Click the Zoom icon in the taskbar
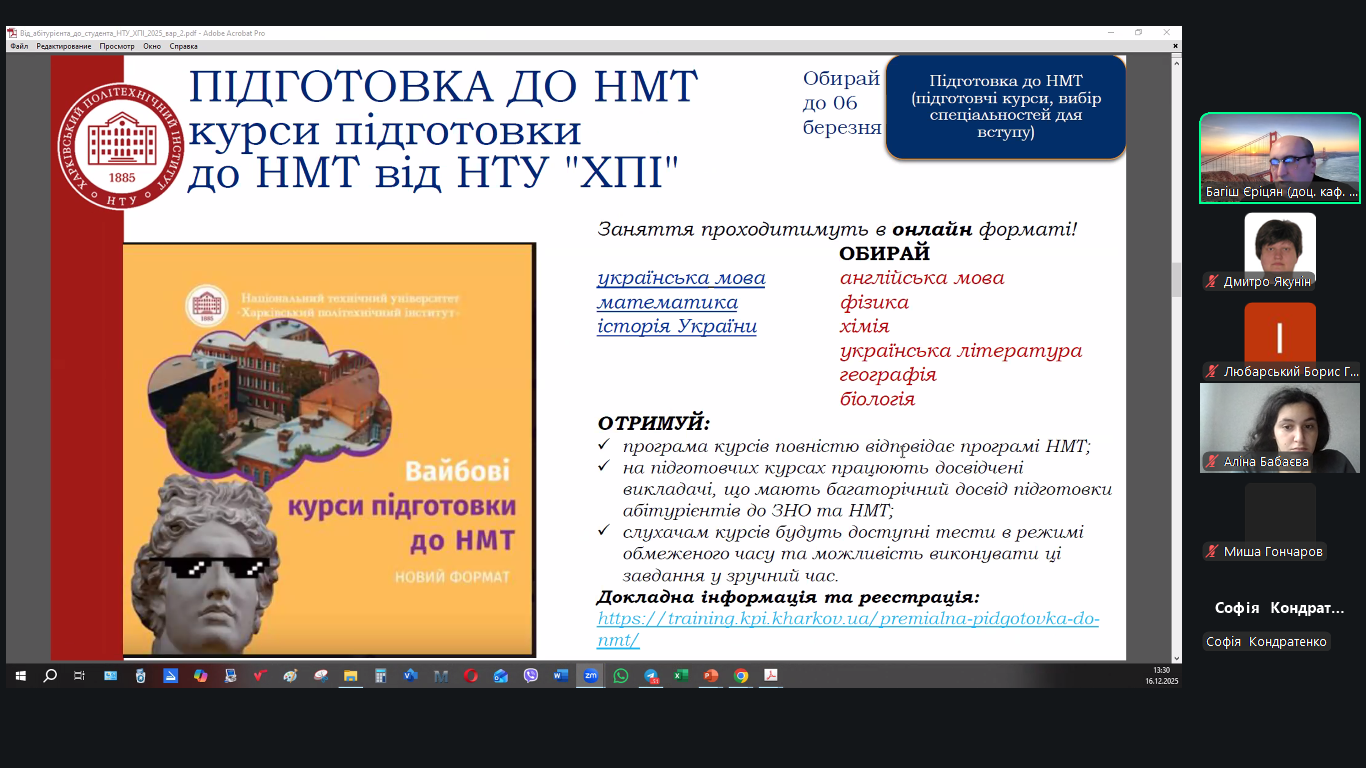This screenshot has width=1366, height=768. tap(590, 676)
